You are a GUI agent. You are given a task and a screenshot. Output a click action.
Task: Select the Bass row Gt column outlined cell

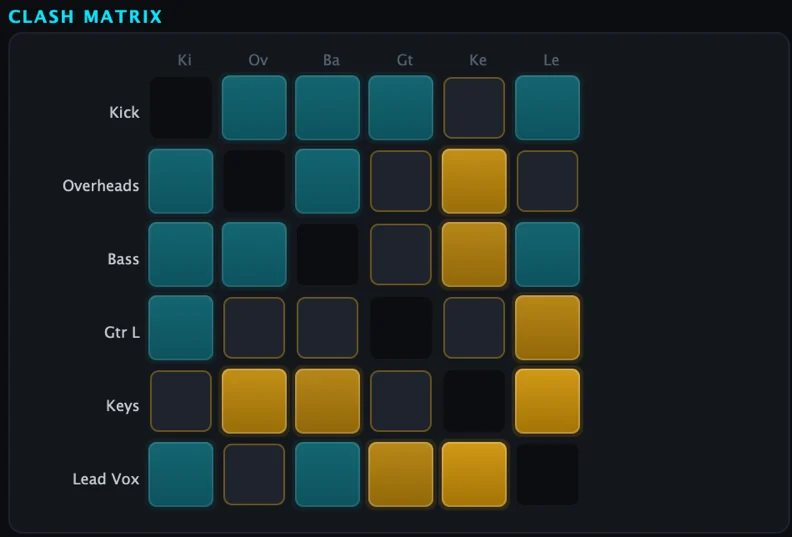tap(401, 254)
